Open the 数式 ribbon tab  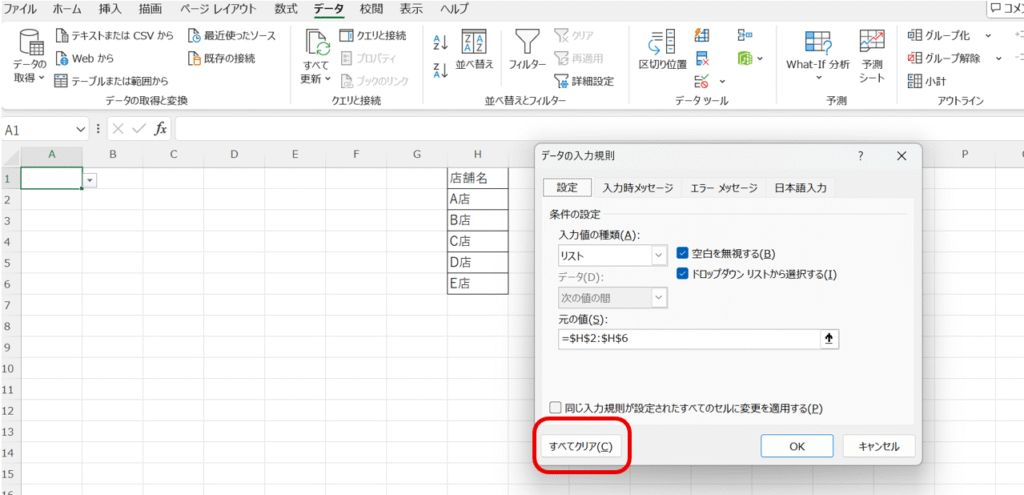(285, 9)
